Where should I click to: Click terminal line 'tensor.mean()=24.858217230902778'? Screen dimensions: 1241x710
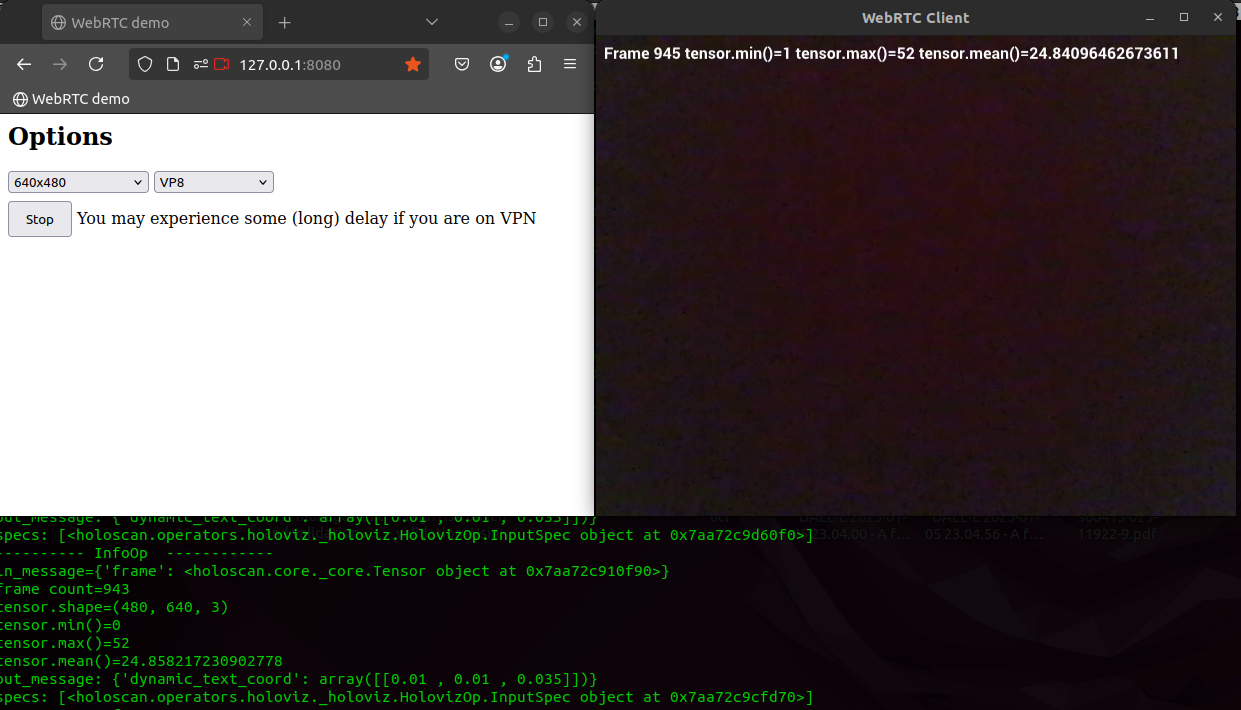pyautogui.click(x=141, y=661)
